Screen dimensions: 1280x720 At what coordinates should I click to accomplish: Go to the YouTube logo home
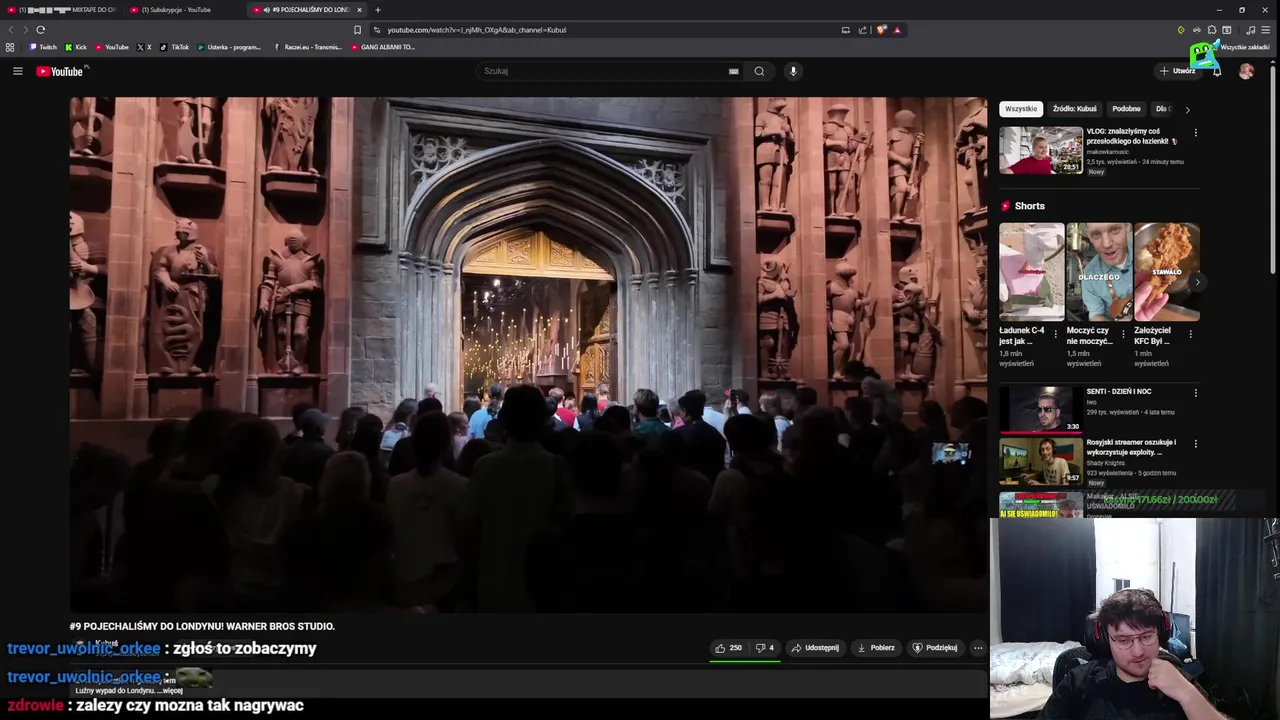pos(62,71)
